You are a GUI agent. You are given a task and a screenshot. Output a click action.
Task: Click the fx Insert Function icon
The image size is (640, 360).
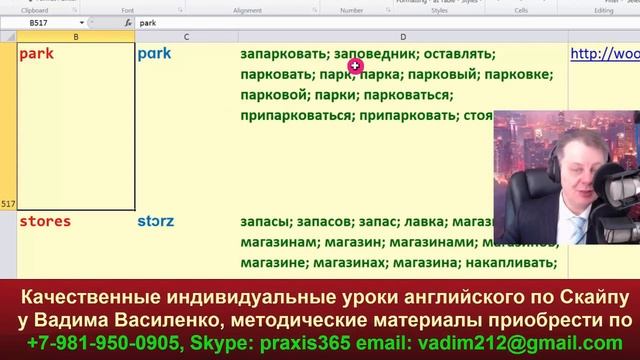click(x=128, y=23)
